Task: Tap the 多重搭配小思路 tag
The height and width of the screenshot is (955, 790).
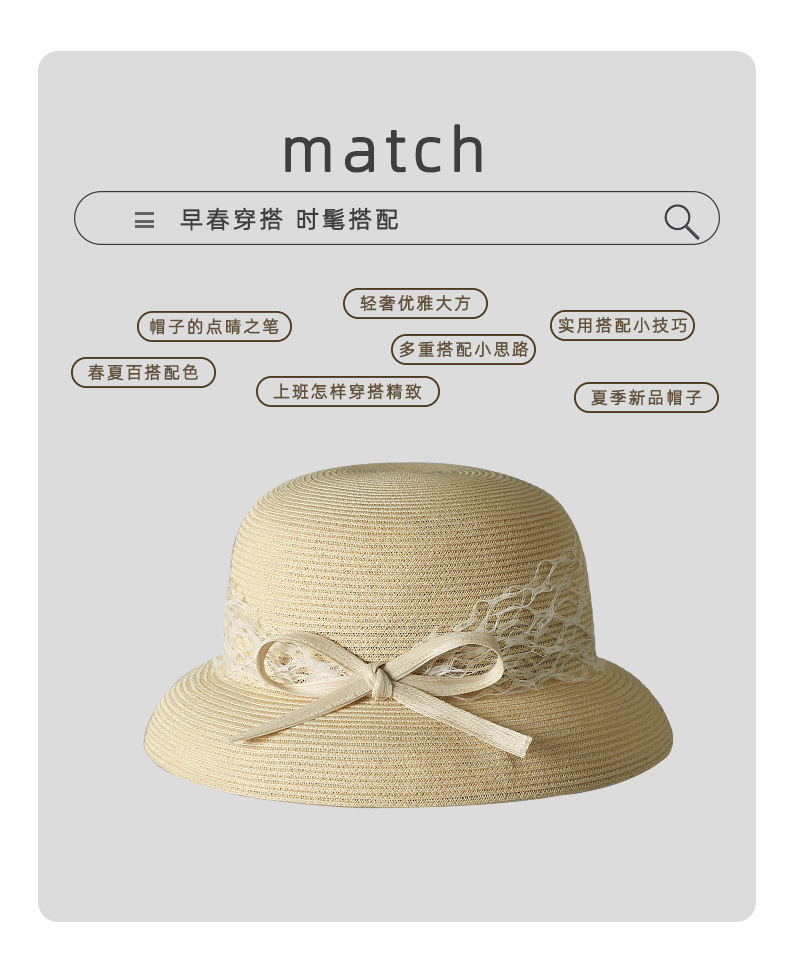Action: pyautogui.click(x=464, y=349)
